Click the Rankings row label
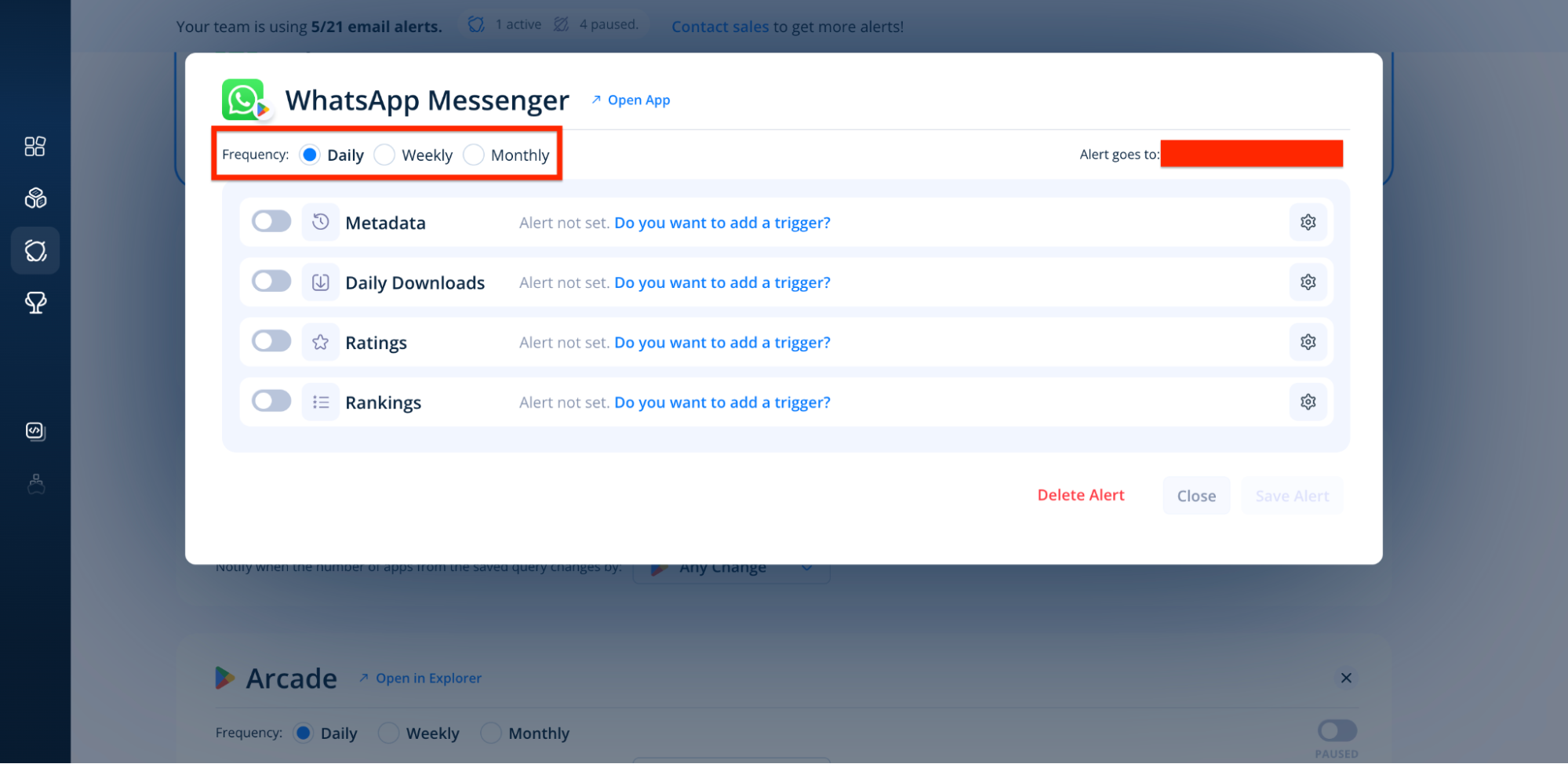The height and width of the screenshot is (764, 1568). tap(383, 402)
